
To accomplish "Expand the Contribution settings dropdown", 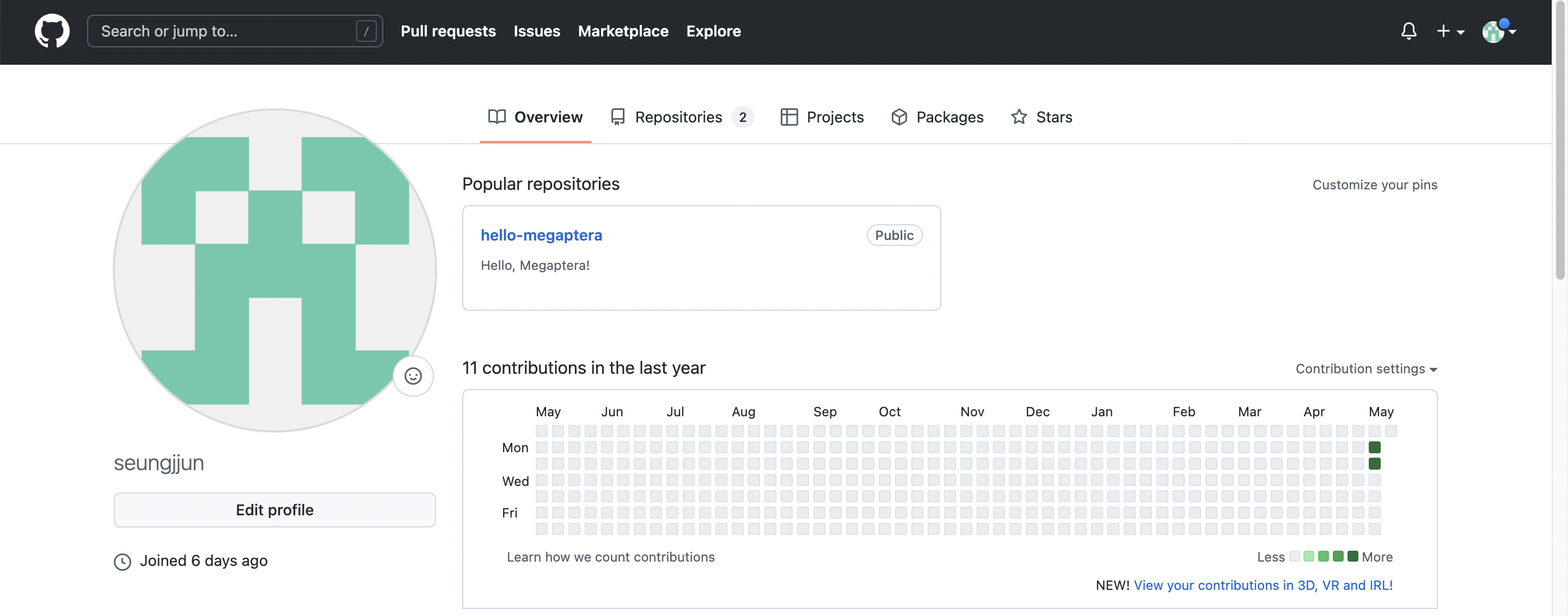I will tap(1365, 368).
